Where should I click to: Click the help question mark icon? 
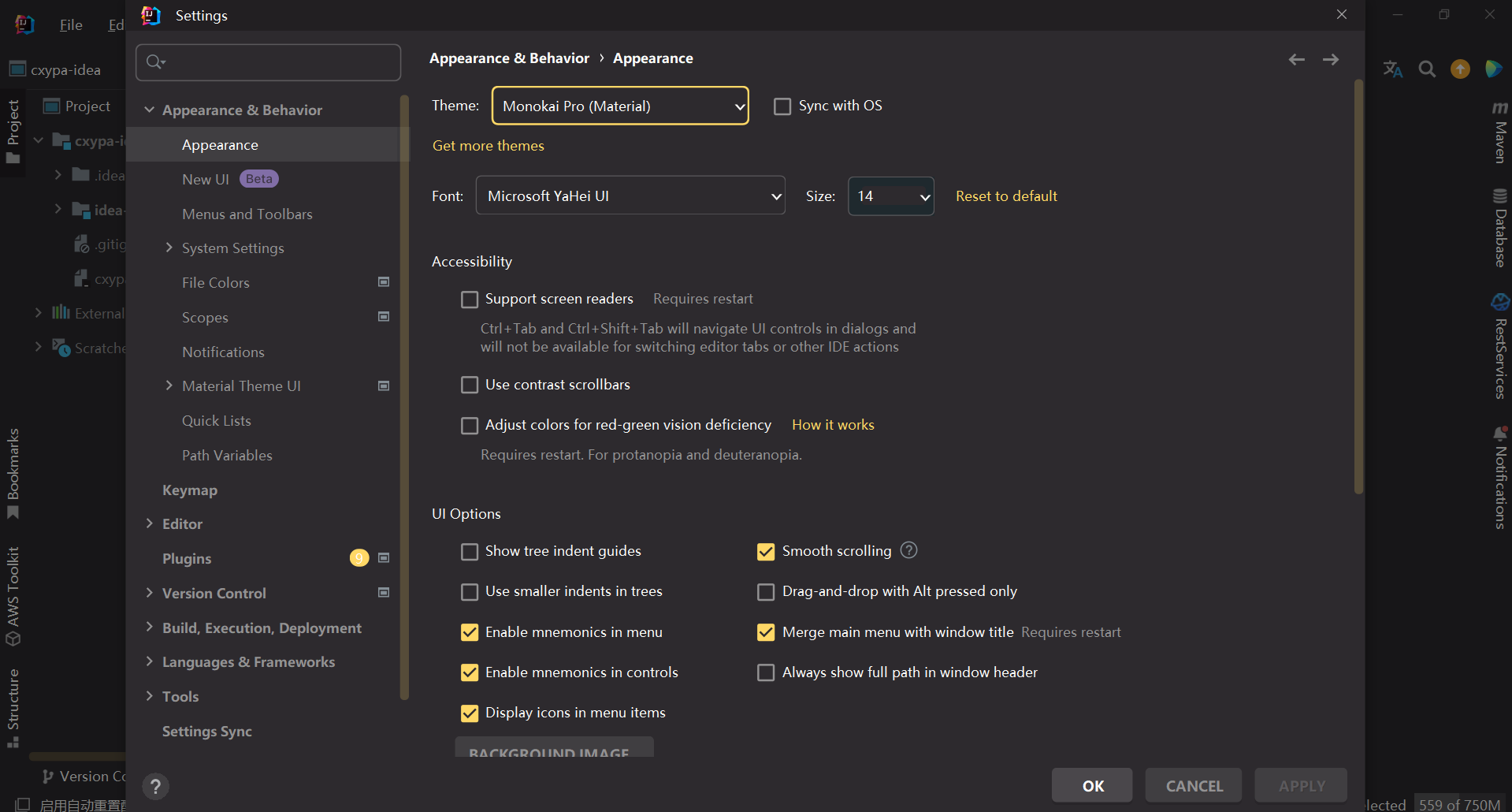click(155, 786)
